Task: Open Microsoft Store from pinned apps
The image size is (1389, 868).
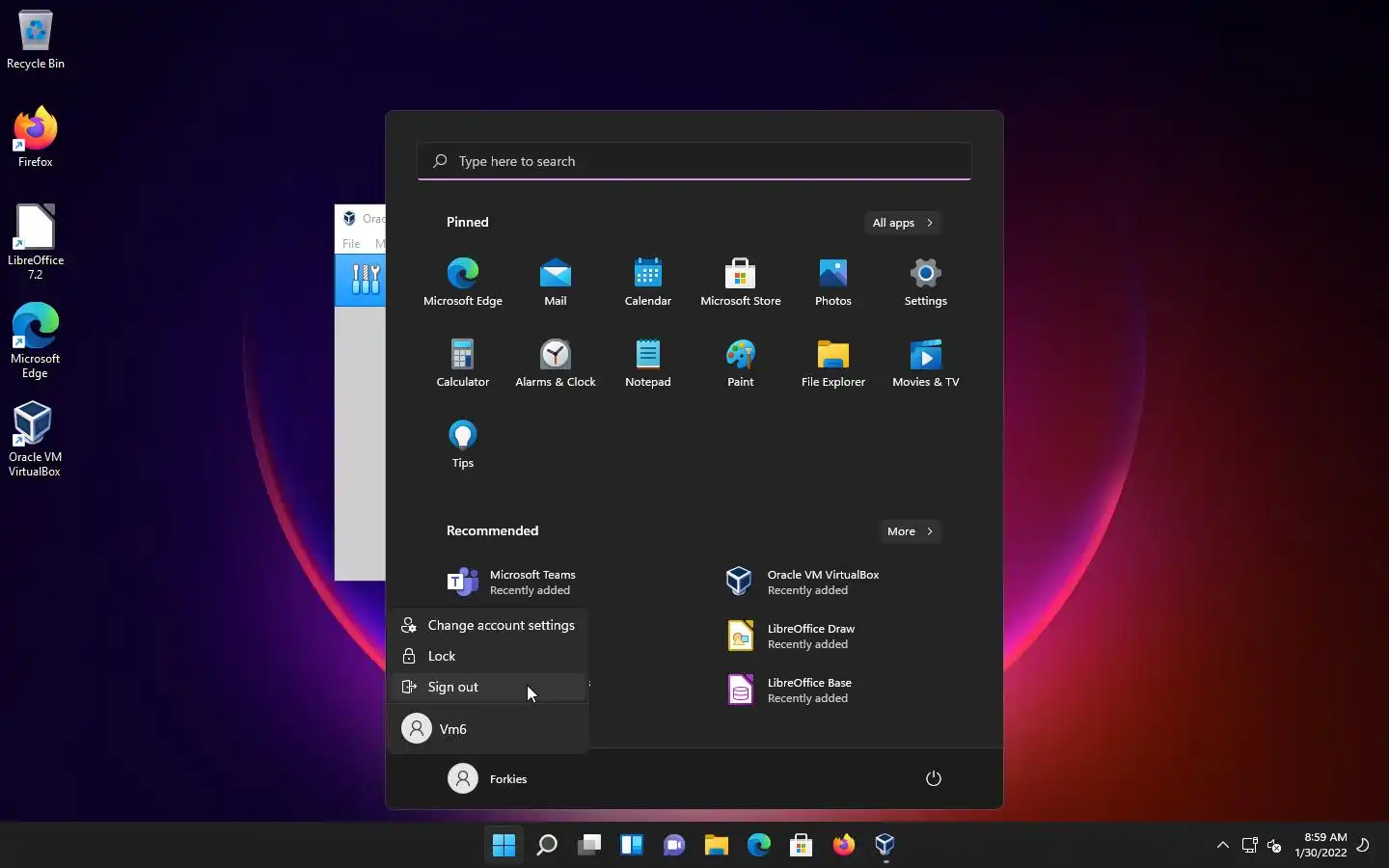Action: pos(741,282)
